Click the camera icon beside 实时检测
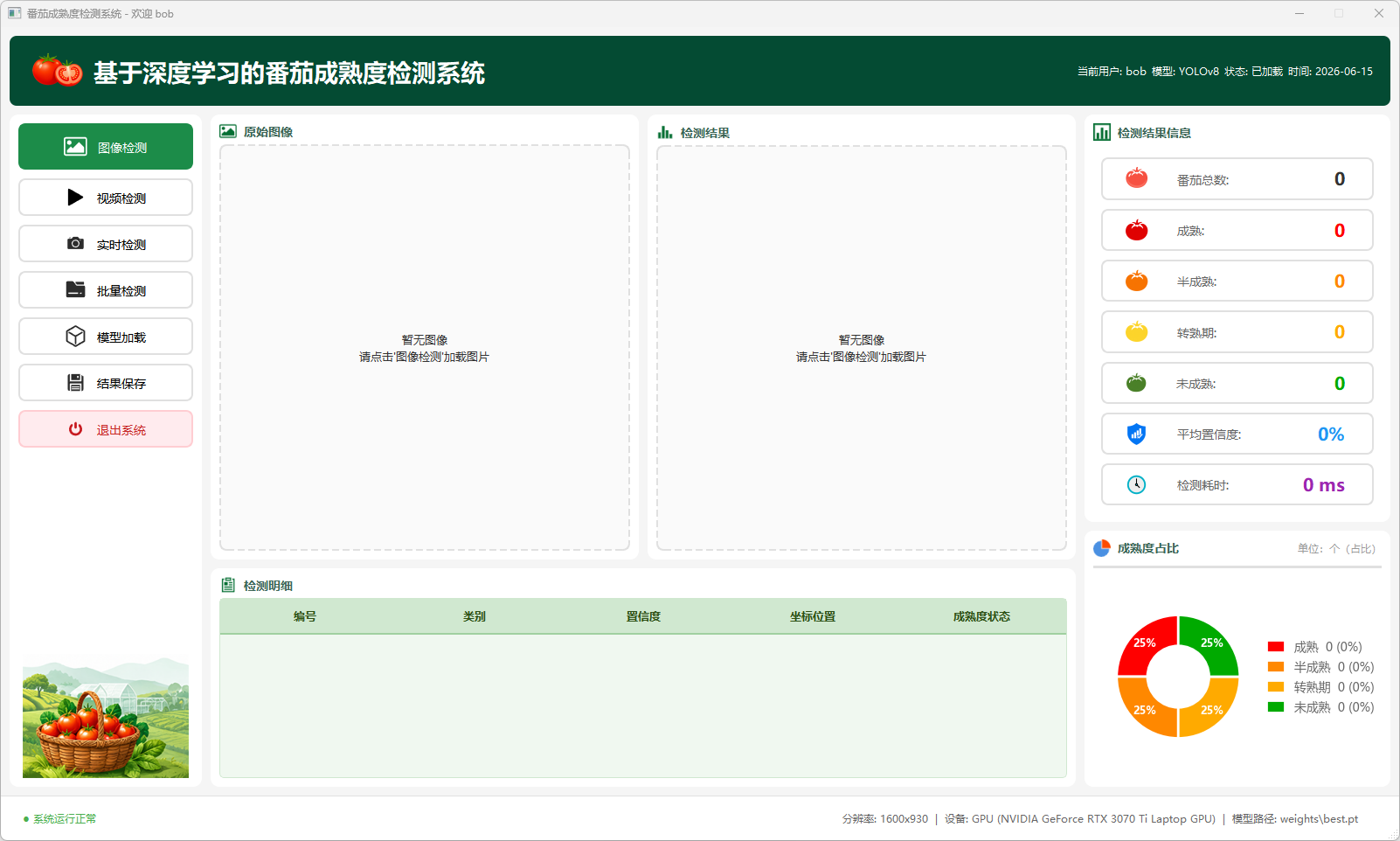Viewport: 1400px width, 841px height. point(75,243)
